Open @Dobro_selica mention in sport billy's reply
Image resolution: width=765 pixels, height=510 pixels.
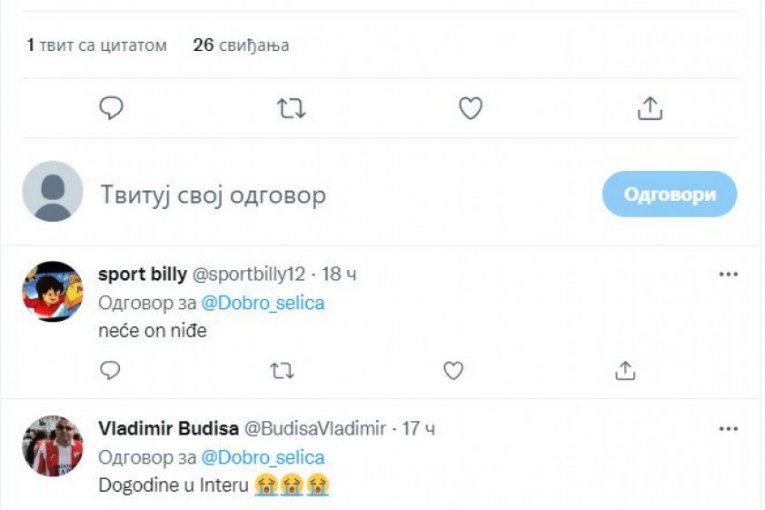tap(263, 303)
